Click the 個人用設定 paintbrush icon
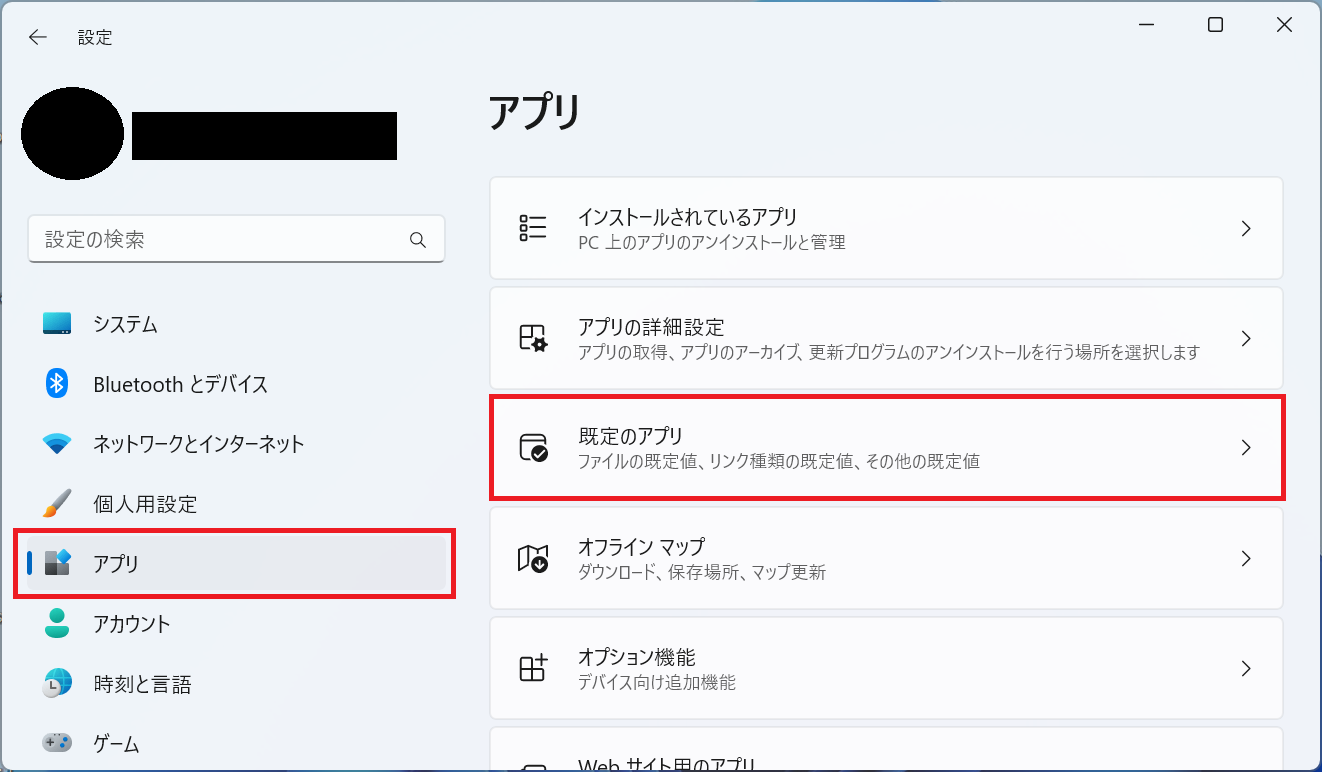Viewport: 1322px width, 772px height. pos(57,503)
